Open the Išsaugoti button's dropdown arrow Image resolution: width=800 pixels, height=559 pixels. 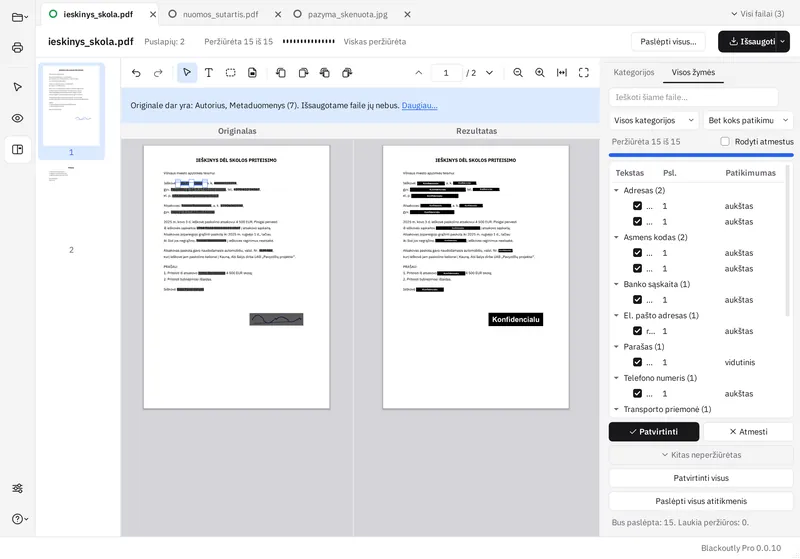tap(783, 42)
